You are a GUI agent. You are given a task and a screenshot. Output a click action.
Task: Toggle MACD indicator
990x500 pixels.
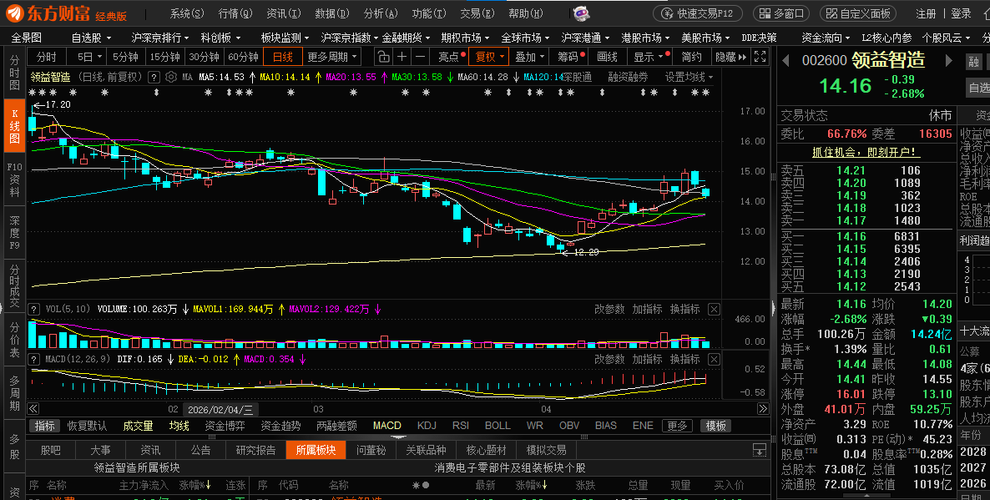(386, 426)
